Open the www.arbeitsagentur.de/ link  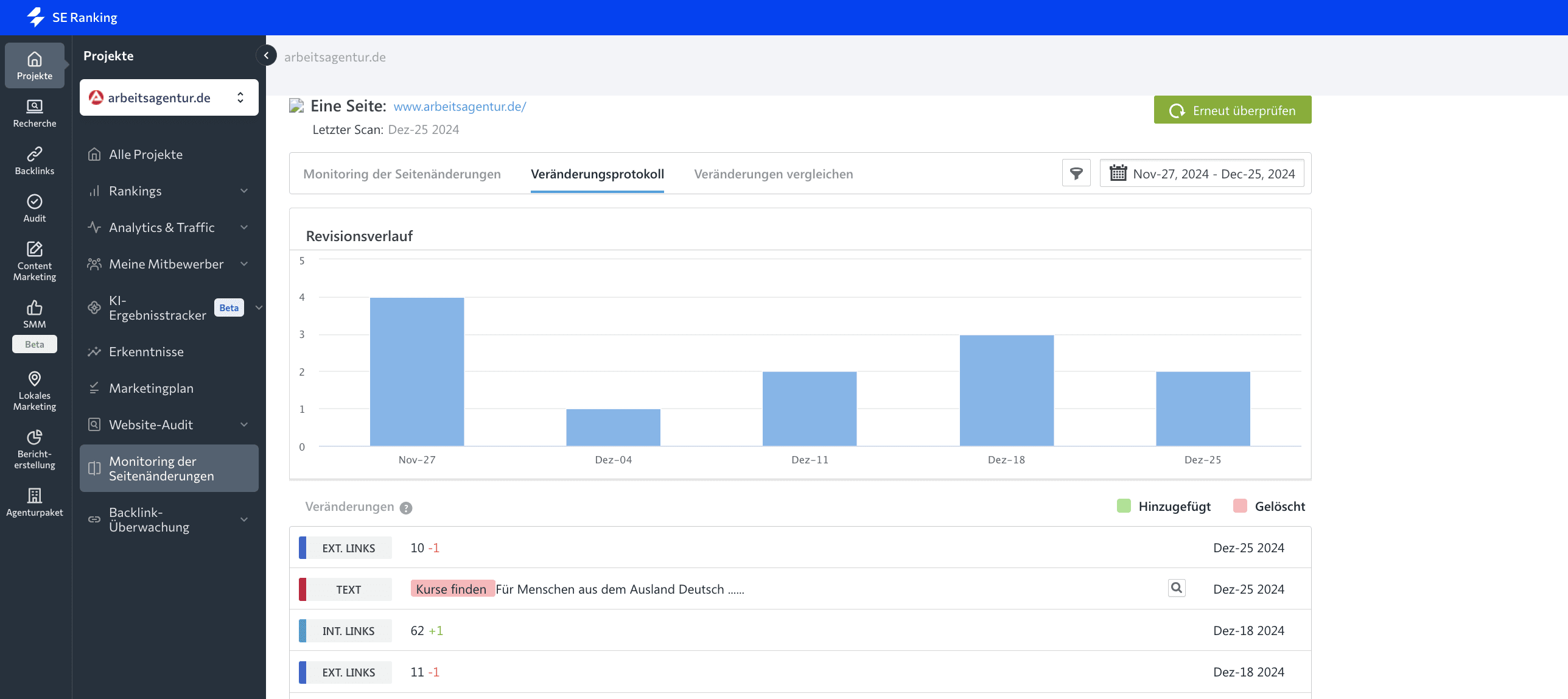(x=460, y=107)
